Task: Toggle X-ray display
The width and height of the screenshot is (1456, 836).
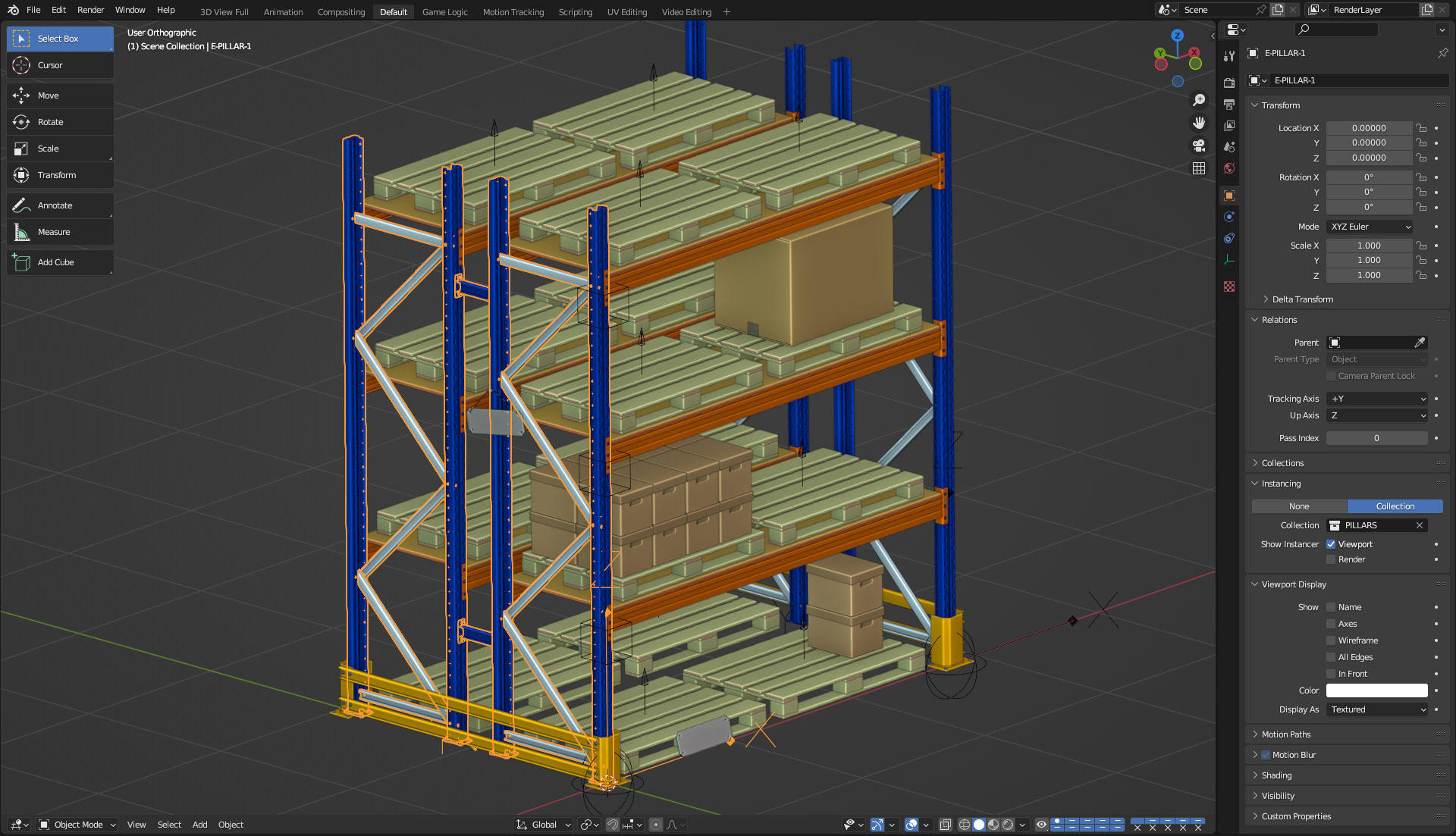Action: click(945, 825)
